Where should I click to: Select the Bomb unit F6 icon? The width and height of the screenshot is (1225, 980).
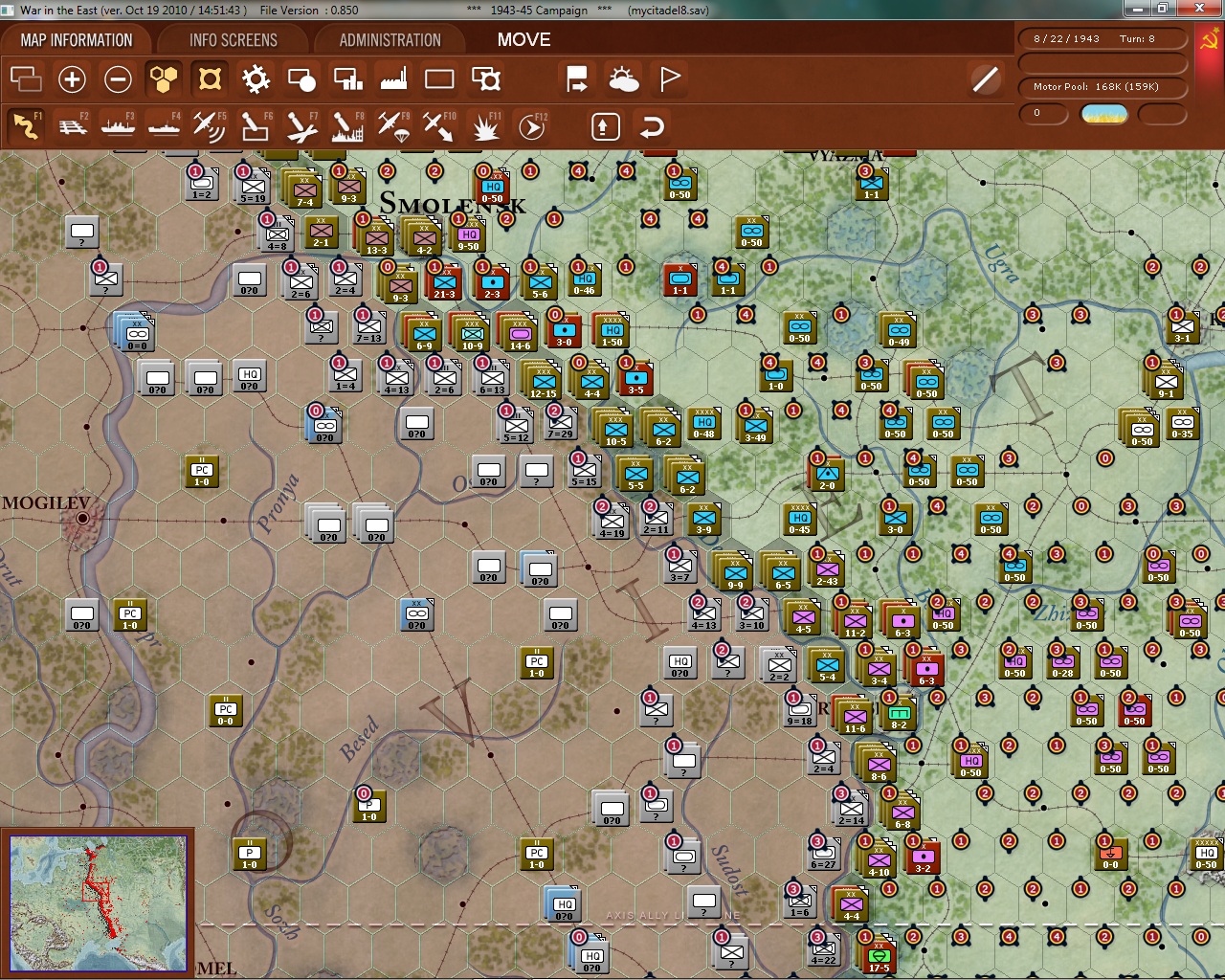256,126
